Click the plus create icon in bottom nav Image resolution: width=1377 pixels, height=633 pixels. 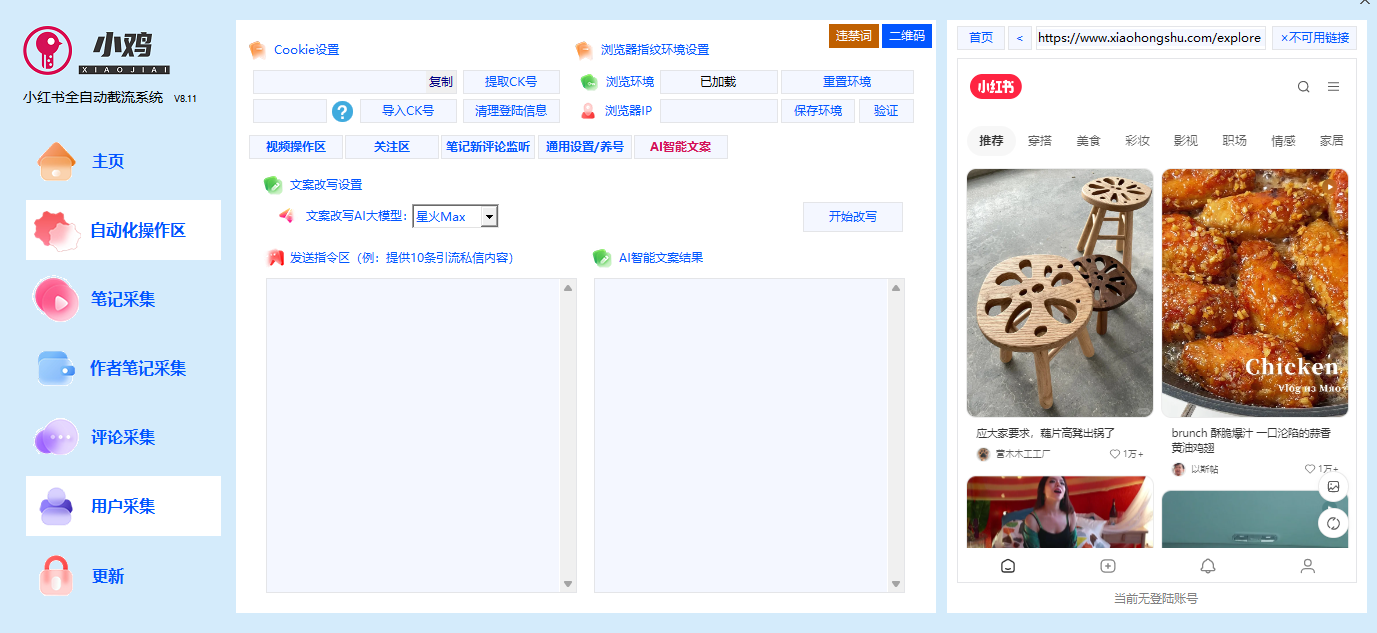1108,566
